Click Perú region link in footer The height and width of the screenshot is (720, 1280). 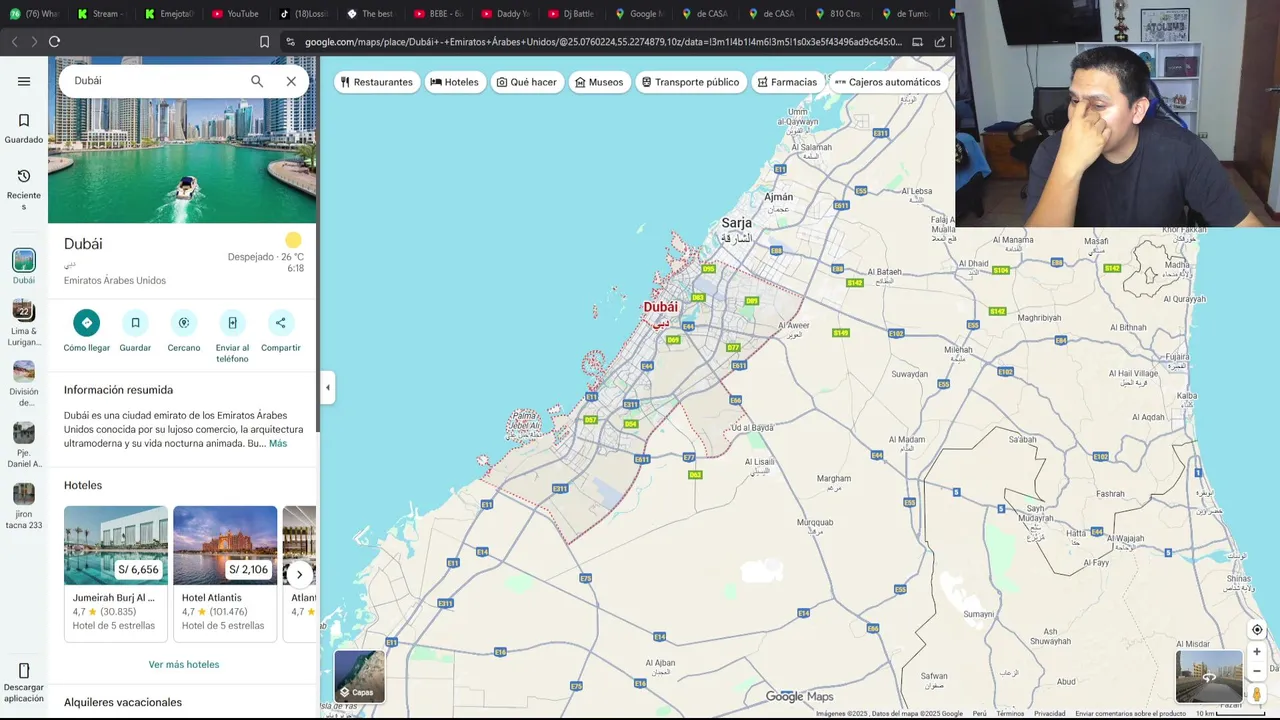pyautogui.click(x=980, y=713)
